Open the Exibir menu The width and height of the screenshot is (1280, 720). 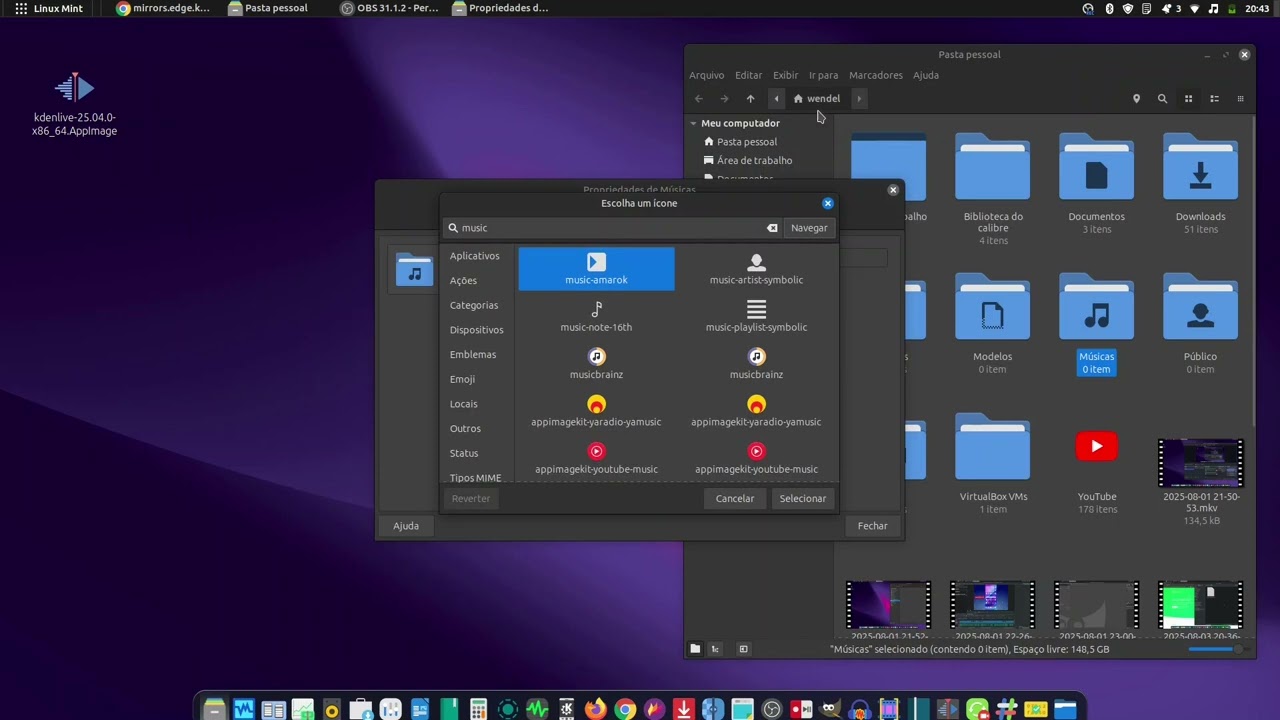point(785,75)
